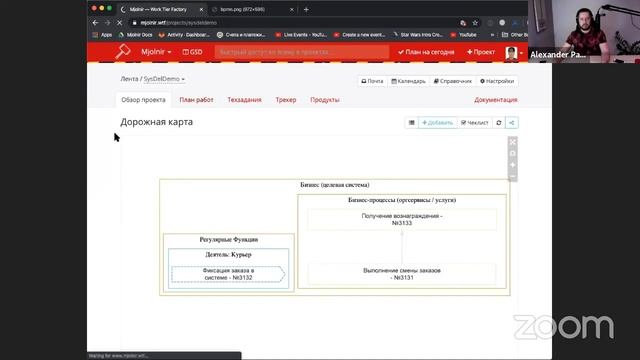The width and height of the screenshot is (640, 360).
Task: Open the user avatar menu
Action: (x=513, y=53)
